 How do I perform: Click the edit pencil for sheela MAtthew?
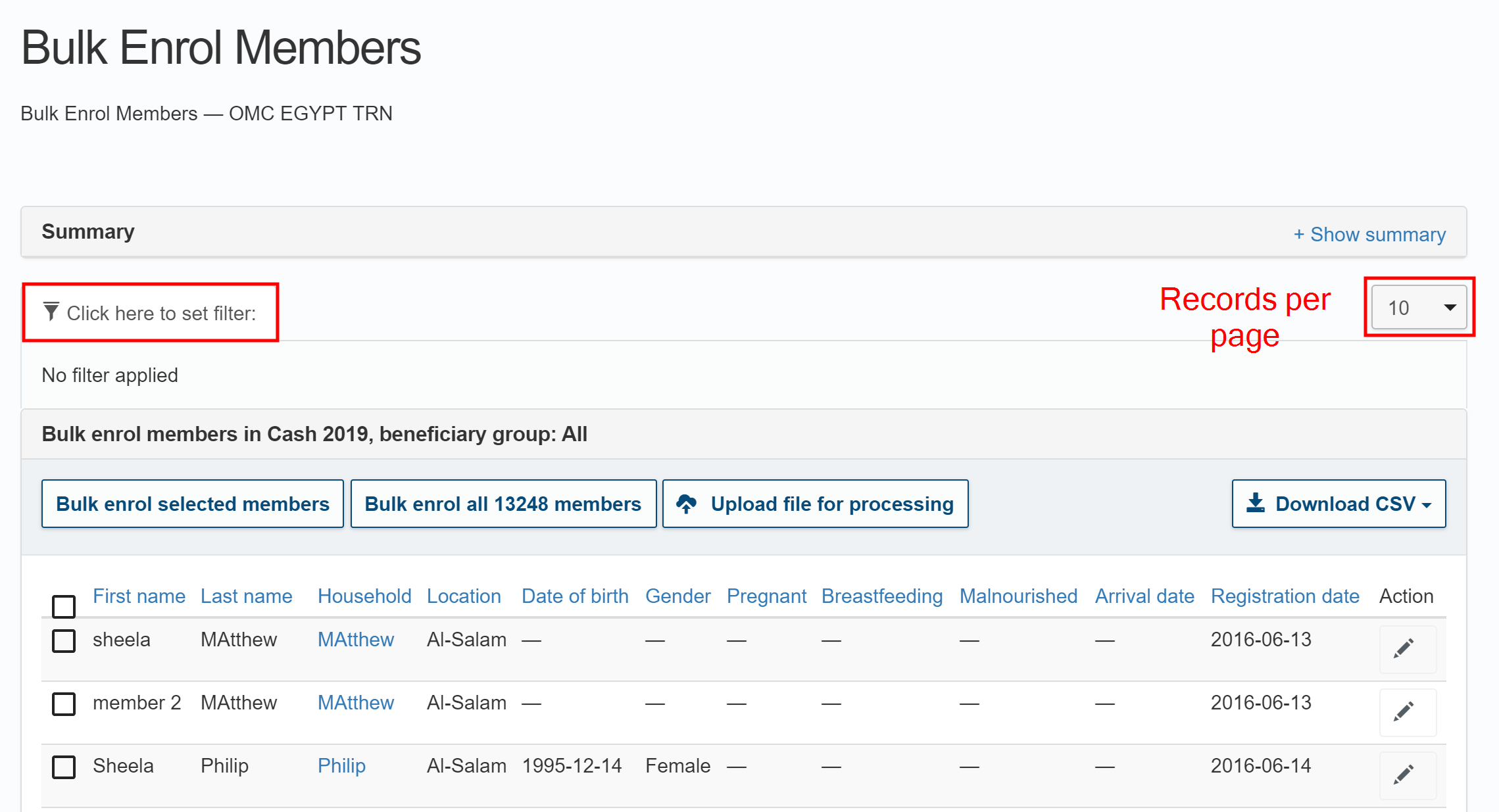[1403, 648]
